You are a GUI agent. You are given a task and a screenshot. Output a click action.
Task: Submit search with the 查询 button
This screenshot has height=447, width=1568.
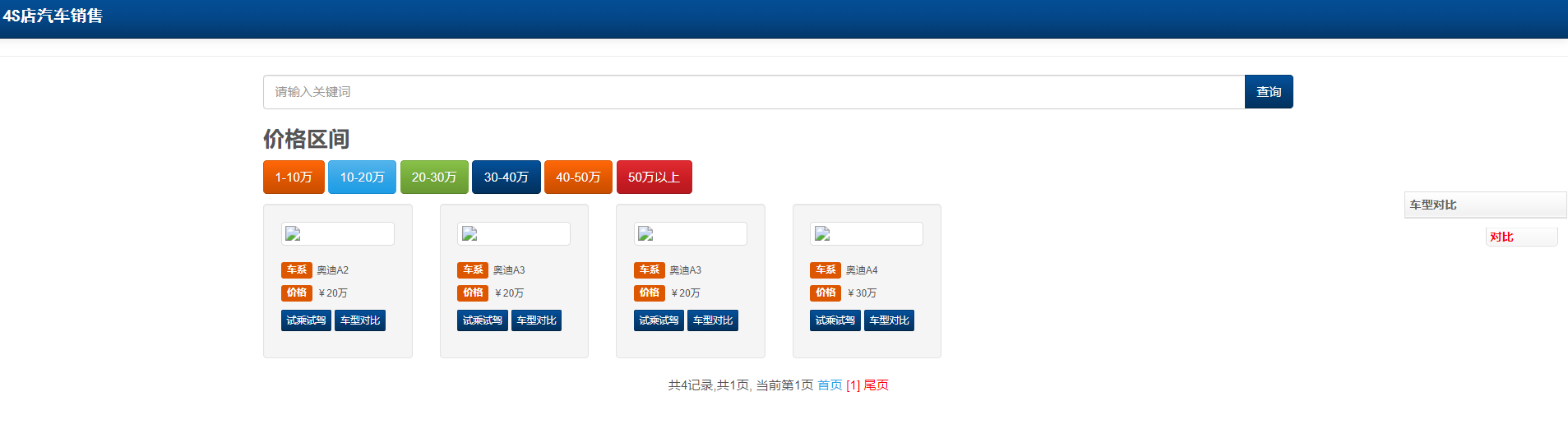point(1269,92)
